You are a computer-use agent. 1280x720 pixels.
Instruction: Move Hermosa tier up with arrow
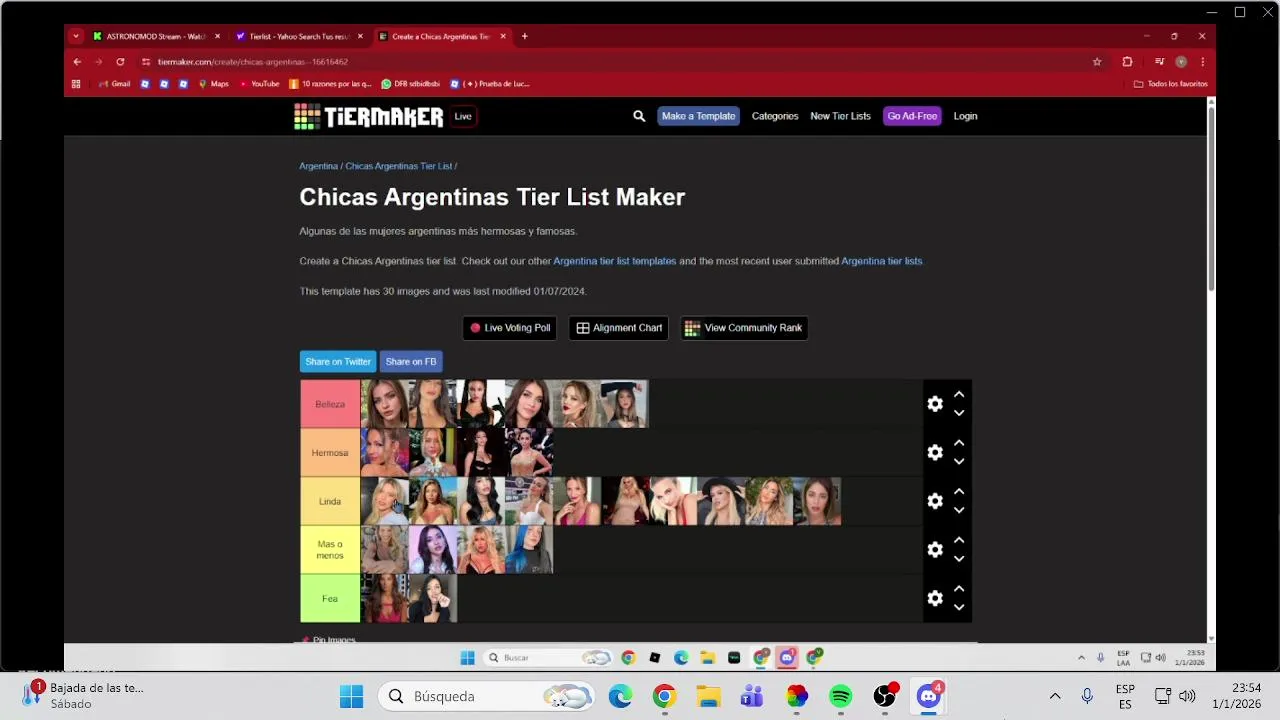coord(959,443)
